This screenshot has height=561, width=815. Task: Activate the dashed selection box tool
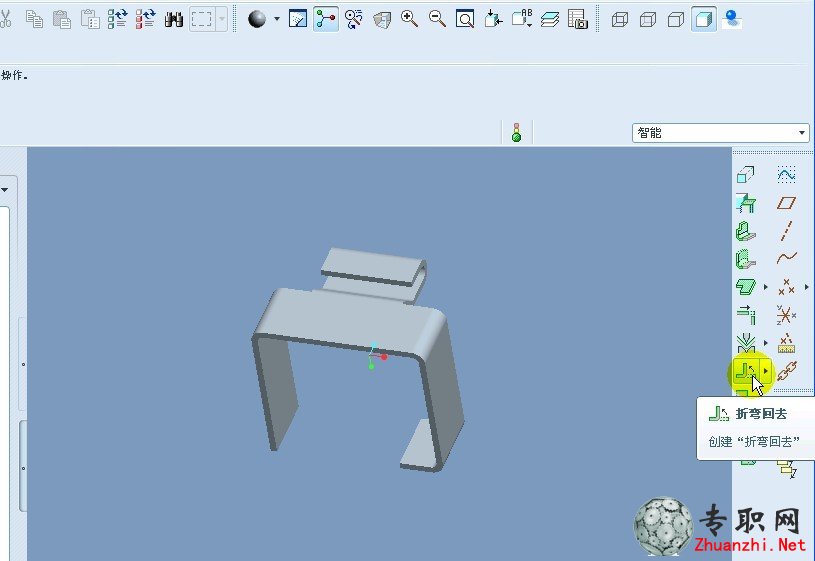point(202,20)
